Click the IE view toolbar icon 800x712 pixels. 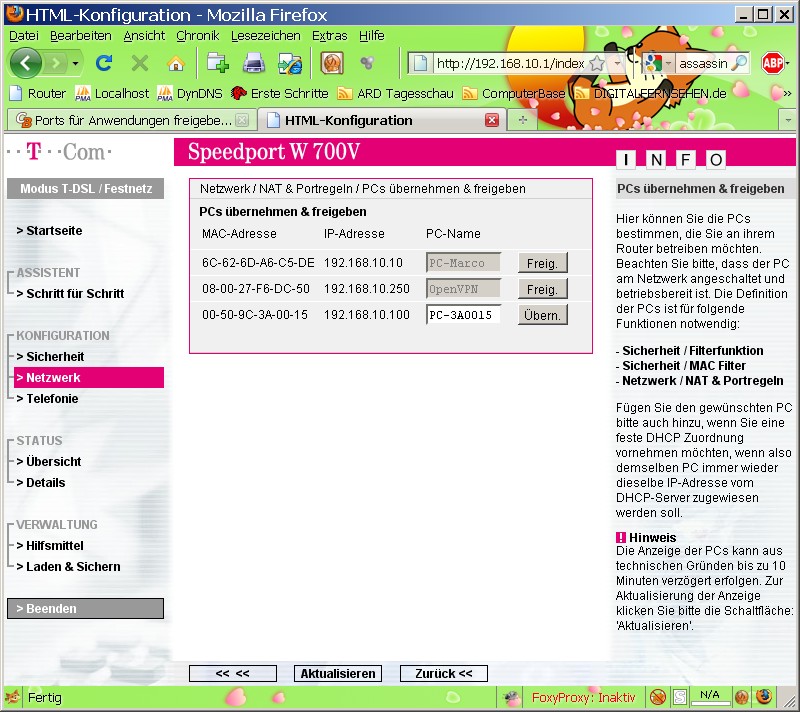tap(290, 63)
